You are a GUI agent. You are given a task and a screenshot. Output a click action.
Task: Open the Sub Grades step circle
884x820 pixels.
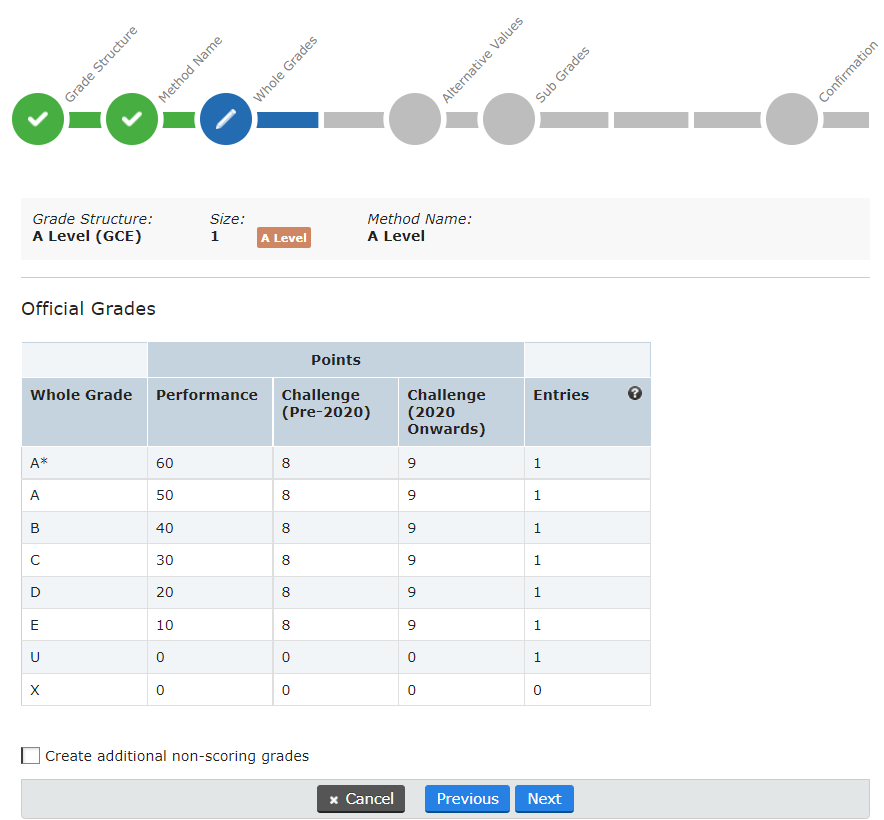point(508,119)
